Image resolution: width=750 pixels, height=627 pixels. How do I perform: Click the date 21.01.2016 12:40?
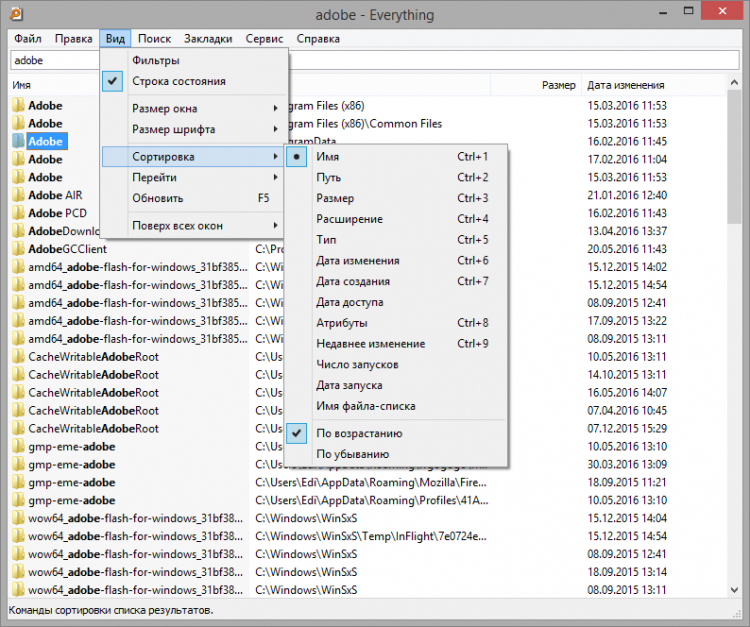[627, 195]
